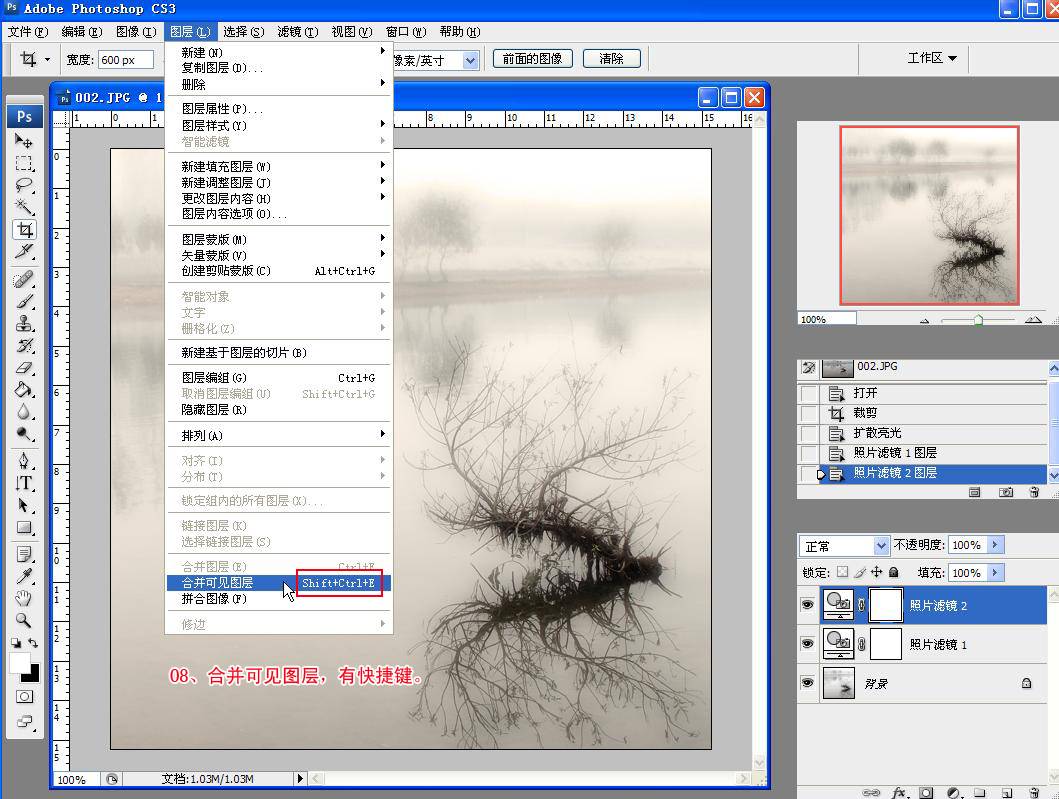Image resolution: width=1059 pixels, height=799 pixels.
Task: Select the Crop tool in the toolbox
Action: pyautogui.click(x=24, y=230)
